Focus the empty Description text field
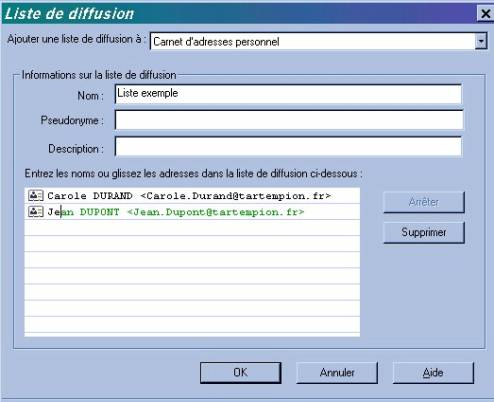This screenshot has width=494, height=402. click(288, 146)
